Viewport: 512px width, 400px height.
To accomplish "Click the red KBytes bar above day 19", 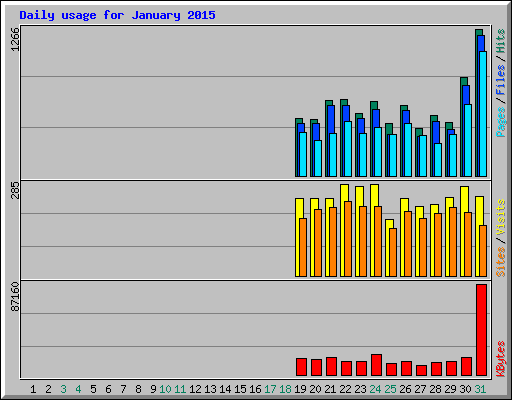I will point(301,367).
